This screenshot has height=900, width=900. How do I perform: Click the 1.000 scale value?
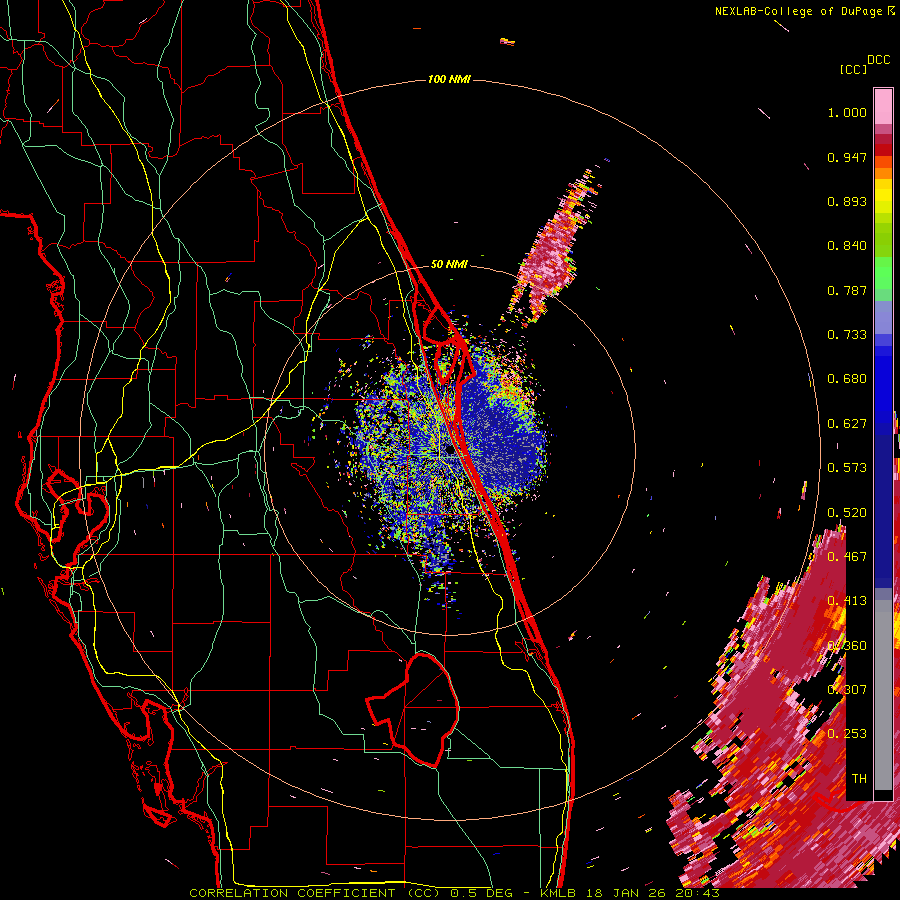[x=847, y=112]
